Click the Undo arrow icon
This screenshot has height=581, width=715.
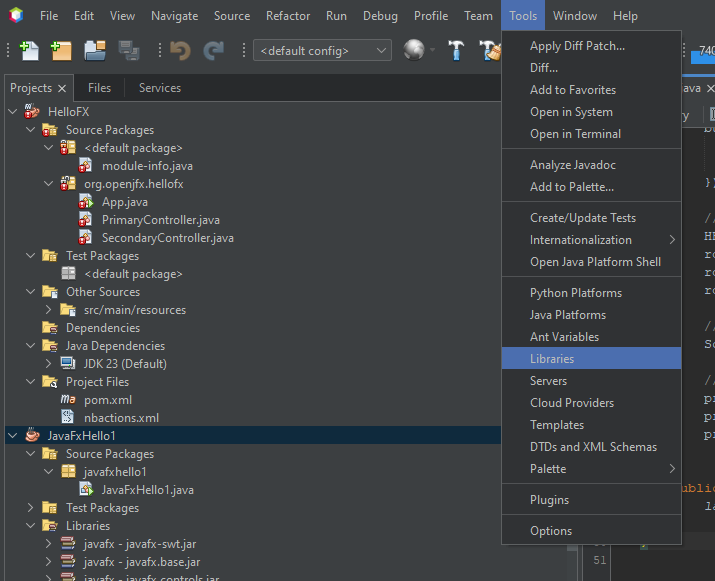tap(180, 51)
